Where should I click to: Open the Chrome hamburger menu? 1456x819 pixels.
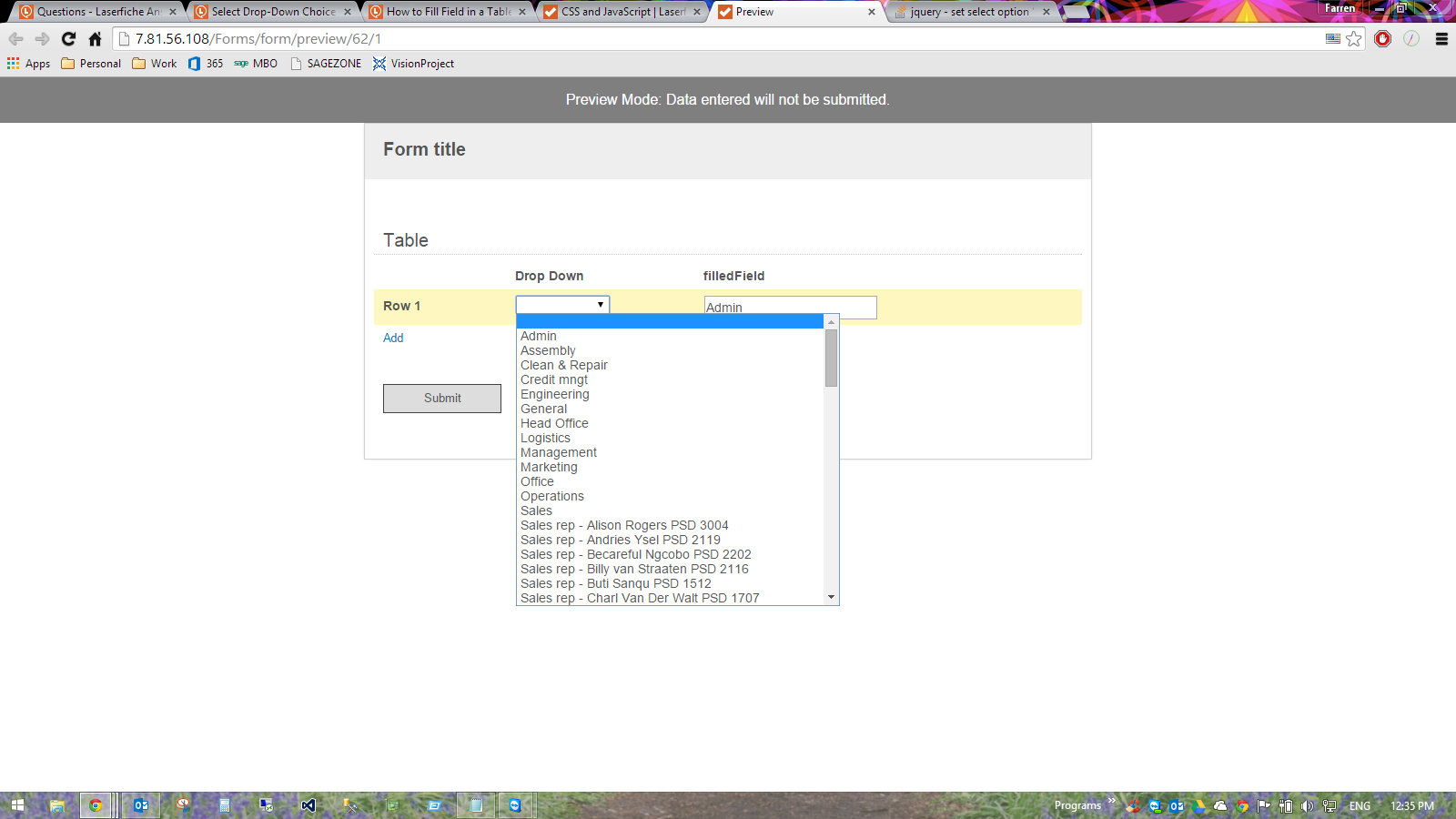1441,39
